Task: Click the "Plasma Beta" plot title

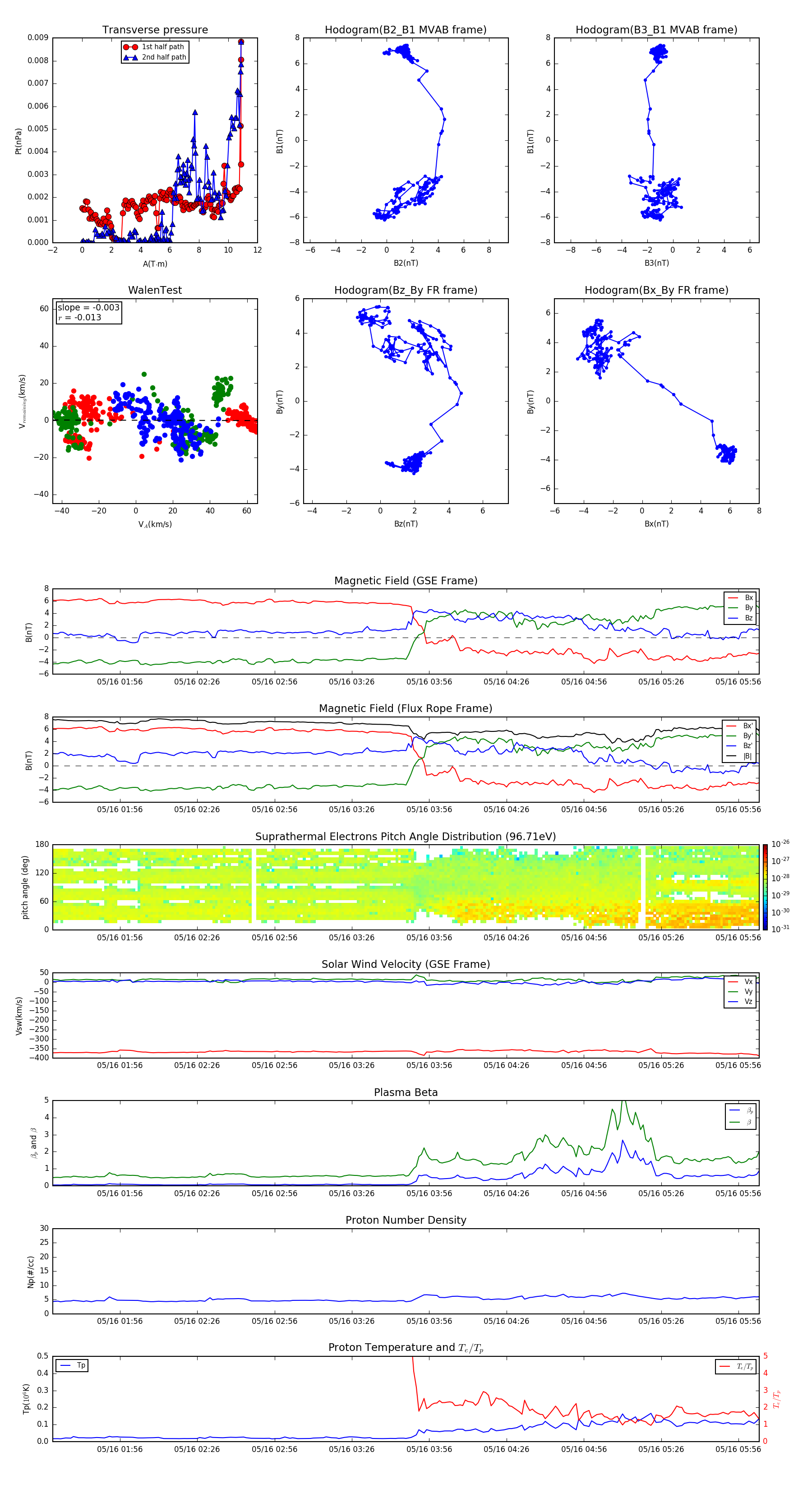Action: coord(406,1092)
